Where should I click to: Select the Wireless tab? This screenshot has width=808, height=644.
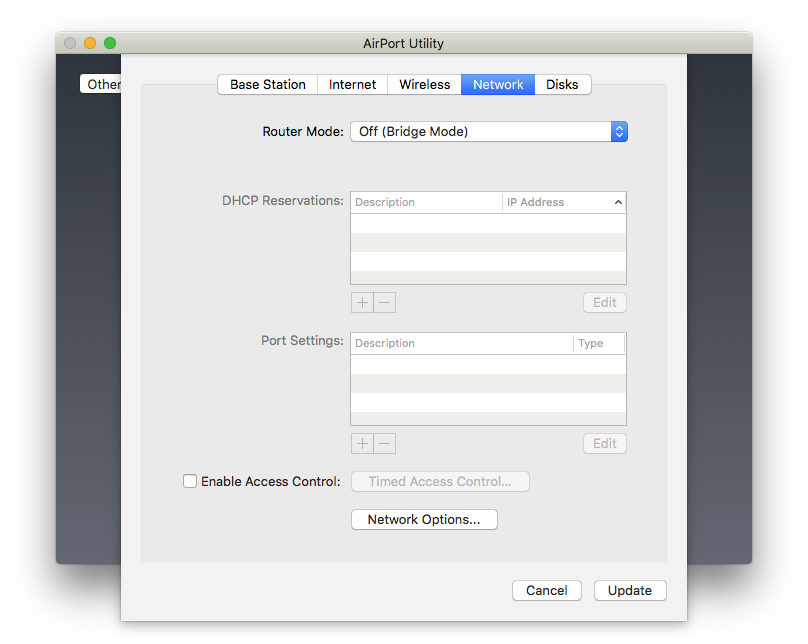tap(424, 84)
